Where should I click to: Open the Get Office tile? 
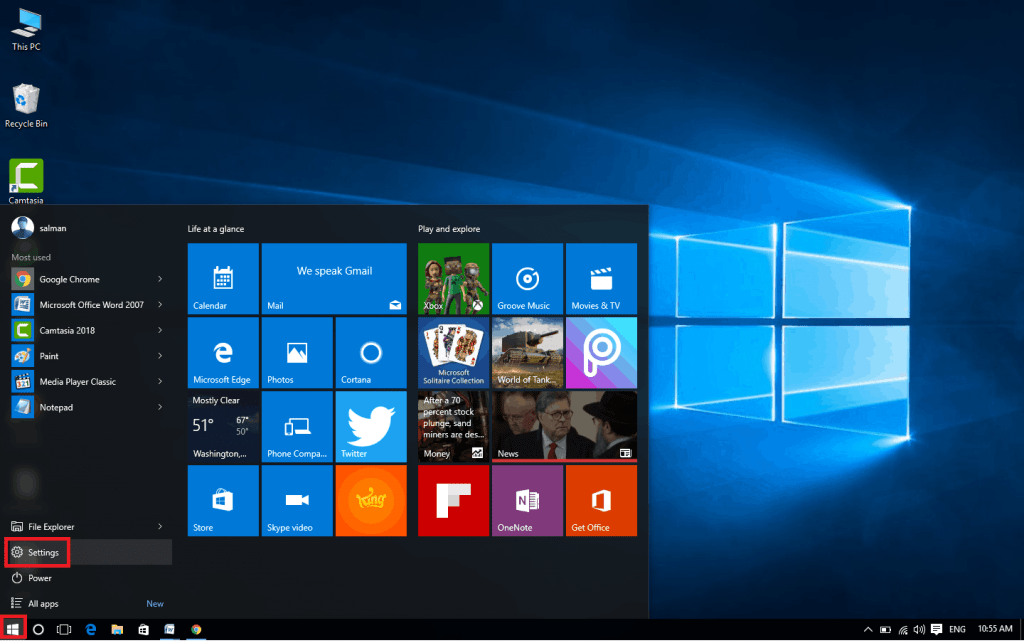pos(601,500)
